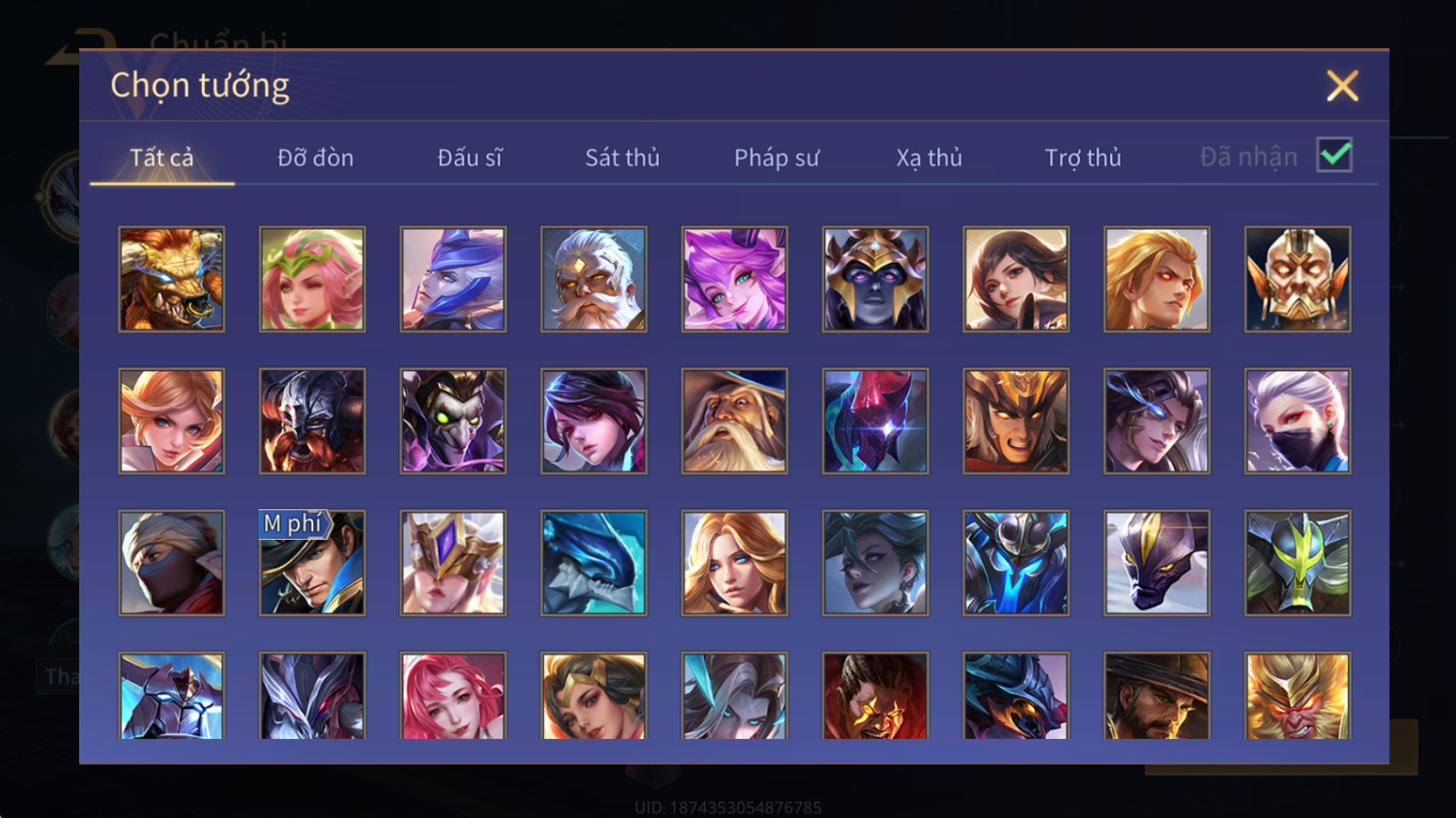Filter by the 'Trợ thủ' tab
This screenshot has height=818, width=1456.
(x=1083, y=157)
